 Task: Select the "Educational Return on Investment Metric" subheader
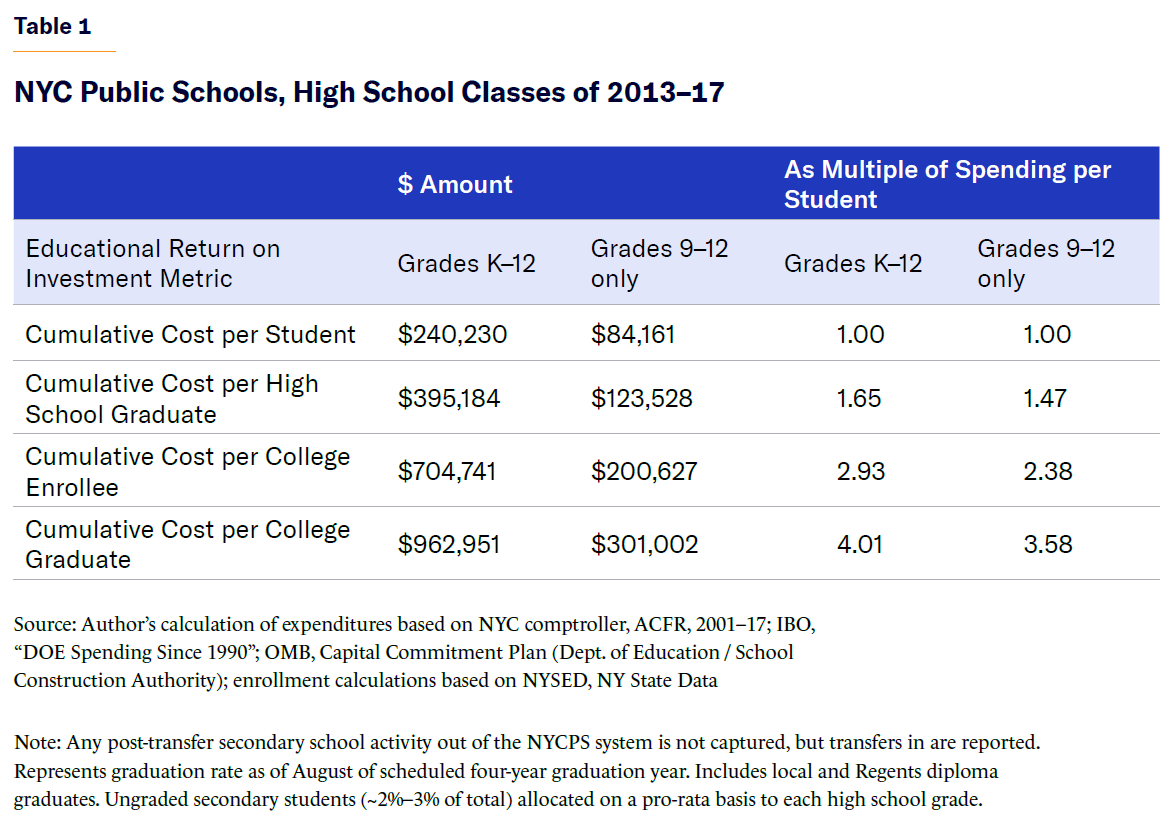(153, 263)
